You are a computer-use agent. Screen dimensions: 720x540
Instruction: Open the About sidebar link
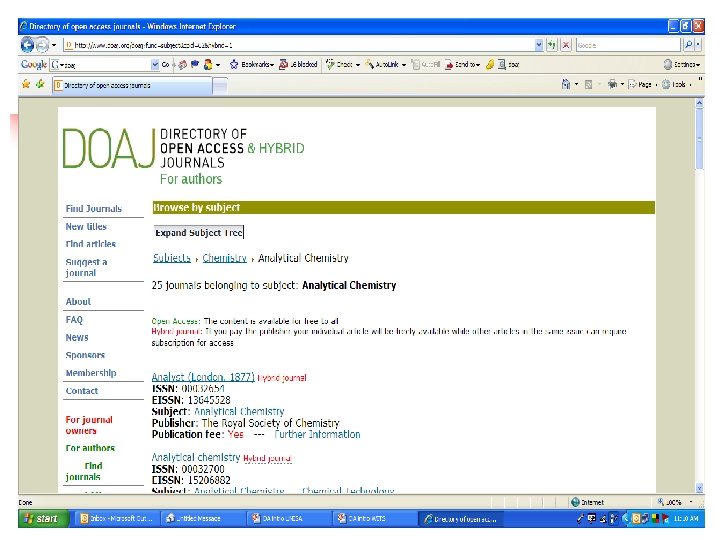pyautogui.click(x=78, y=302)
